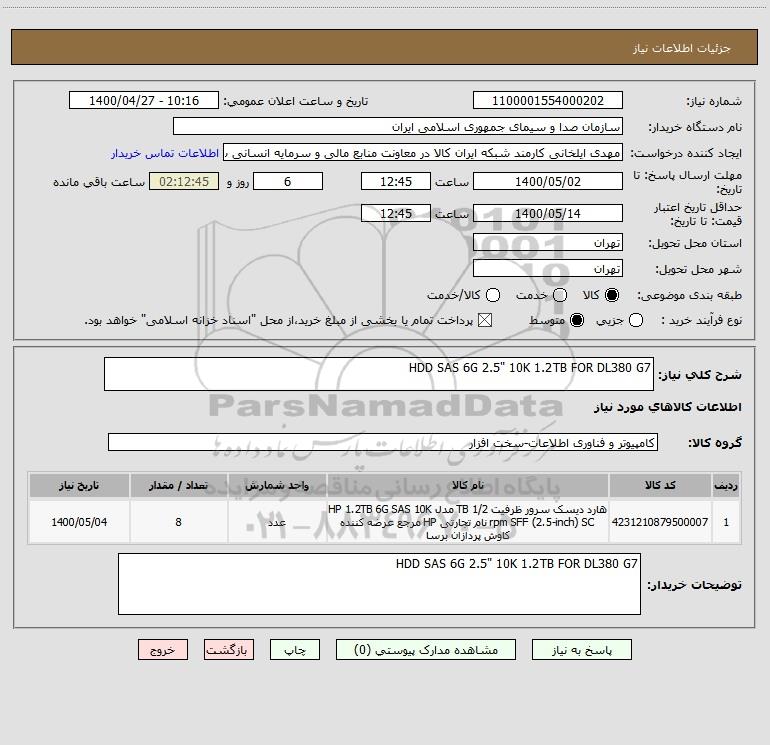Click the announcement date field 1400/04/27 - 10:16
This screenshot has height=745, width=770.
[144, 101]
